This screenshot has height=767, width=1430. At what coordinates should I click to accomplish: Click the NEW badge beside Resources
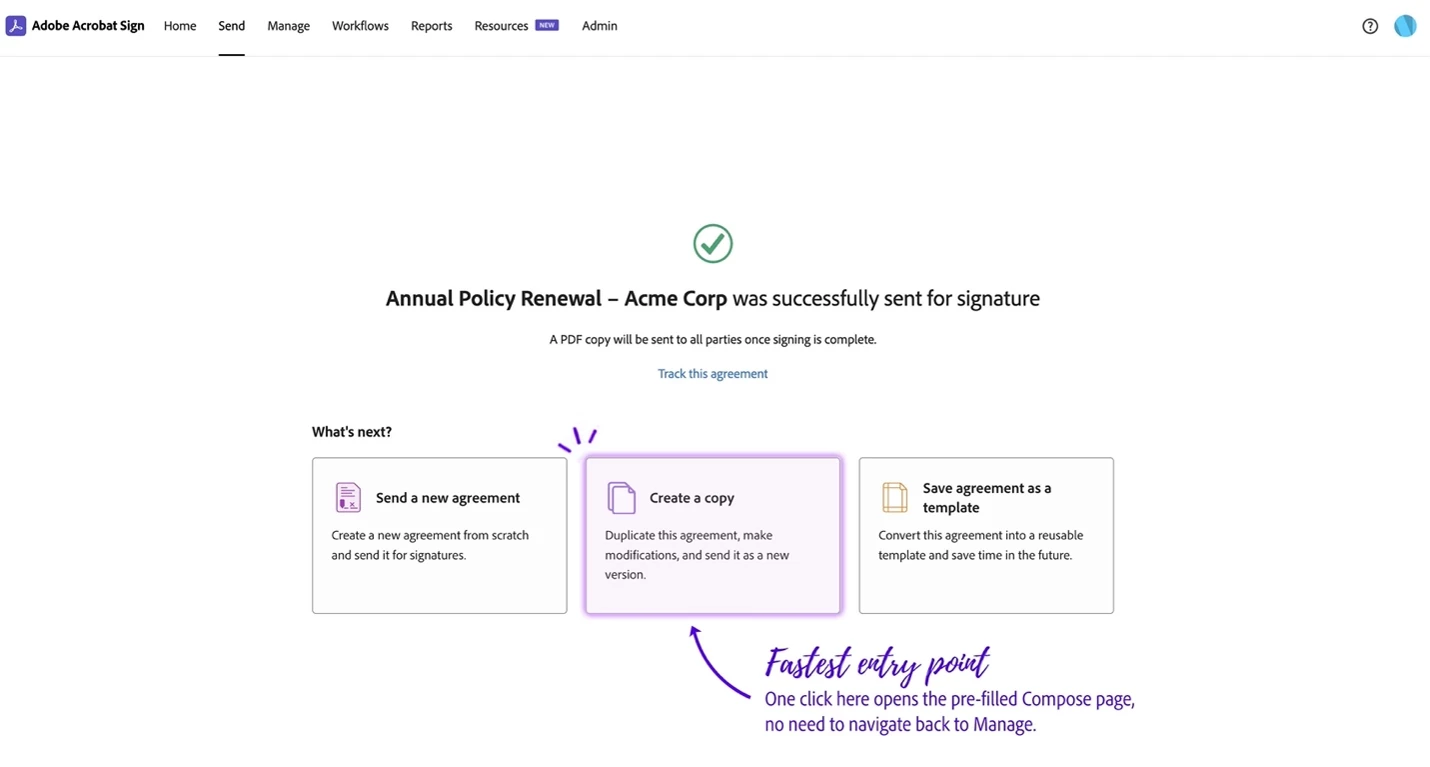(x=547, y=25)
